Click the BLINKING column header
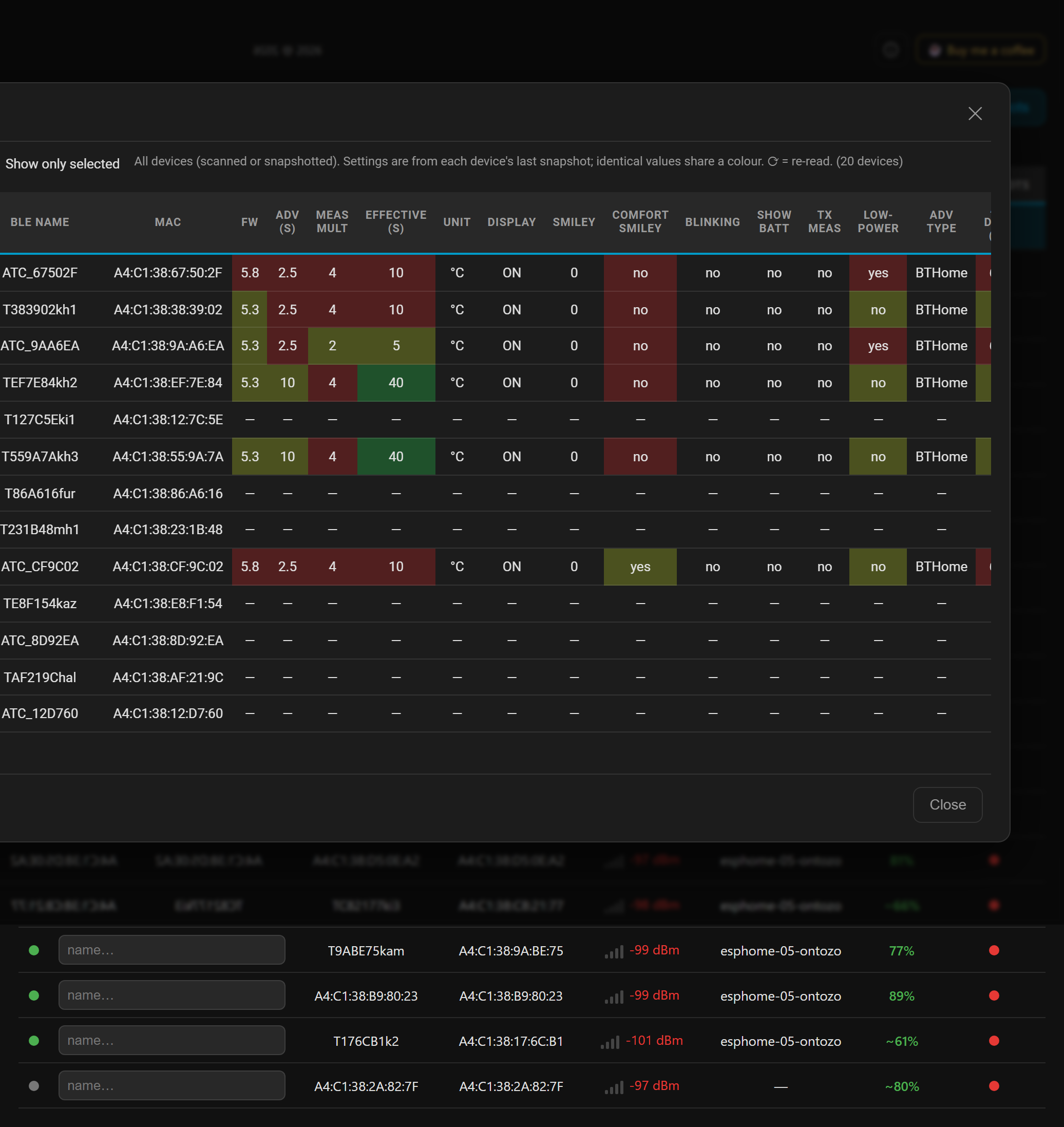 [712, 222]
